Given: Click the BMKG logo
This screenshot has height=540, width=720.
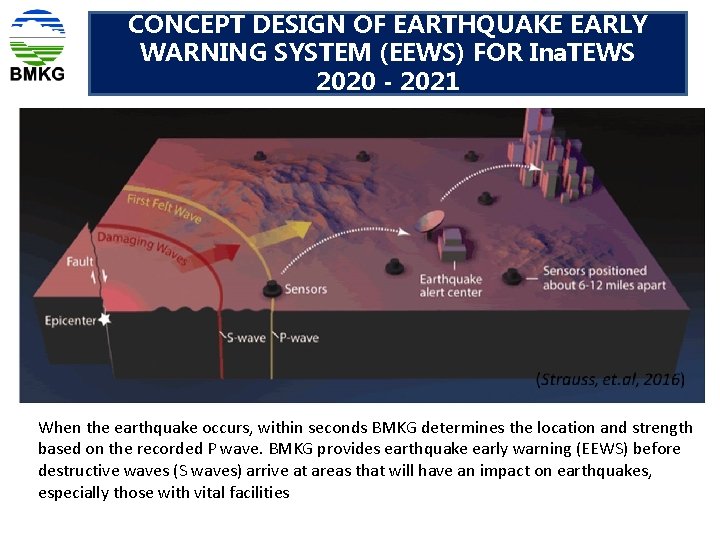Looking at the screenshot, I should 37,46.
